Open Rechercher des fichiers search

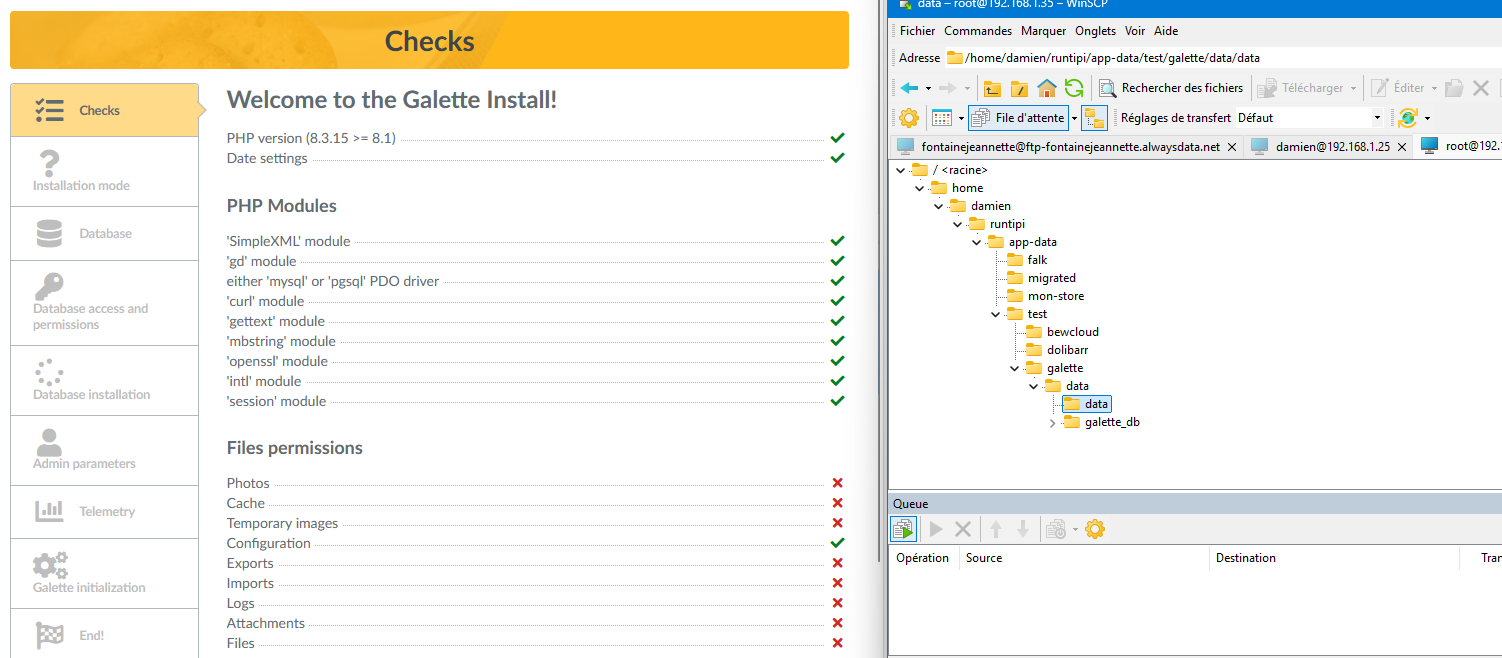click(1172, 88)
